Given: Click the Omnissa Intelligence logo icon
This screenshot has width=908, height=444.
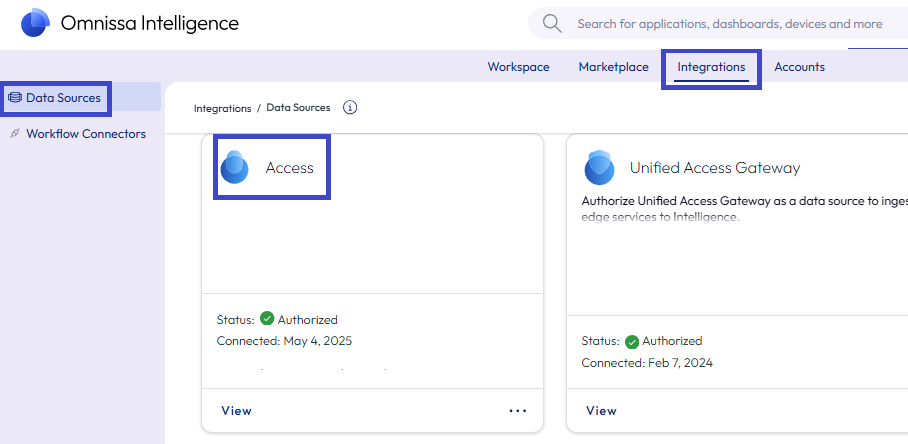Looking at the screenshot, I should (35, 23).
